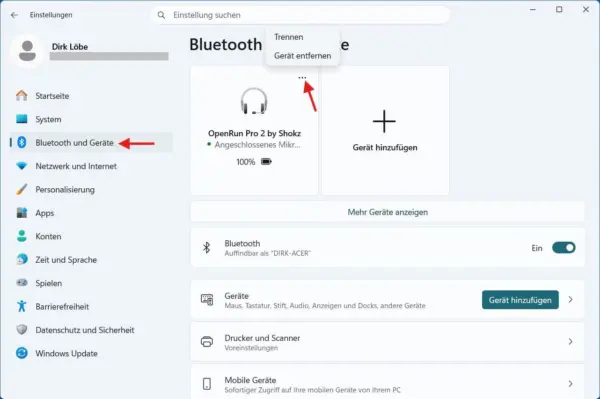Click the Barrierefreiheit figure icon
The height and width of the screenshot is (399, 600).
point(22,306)
